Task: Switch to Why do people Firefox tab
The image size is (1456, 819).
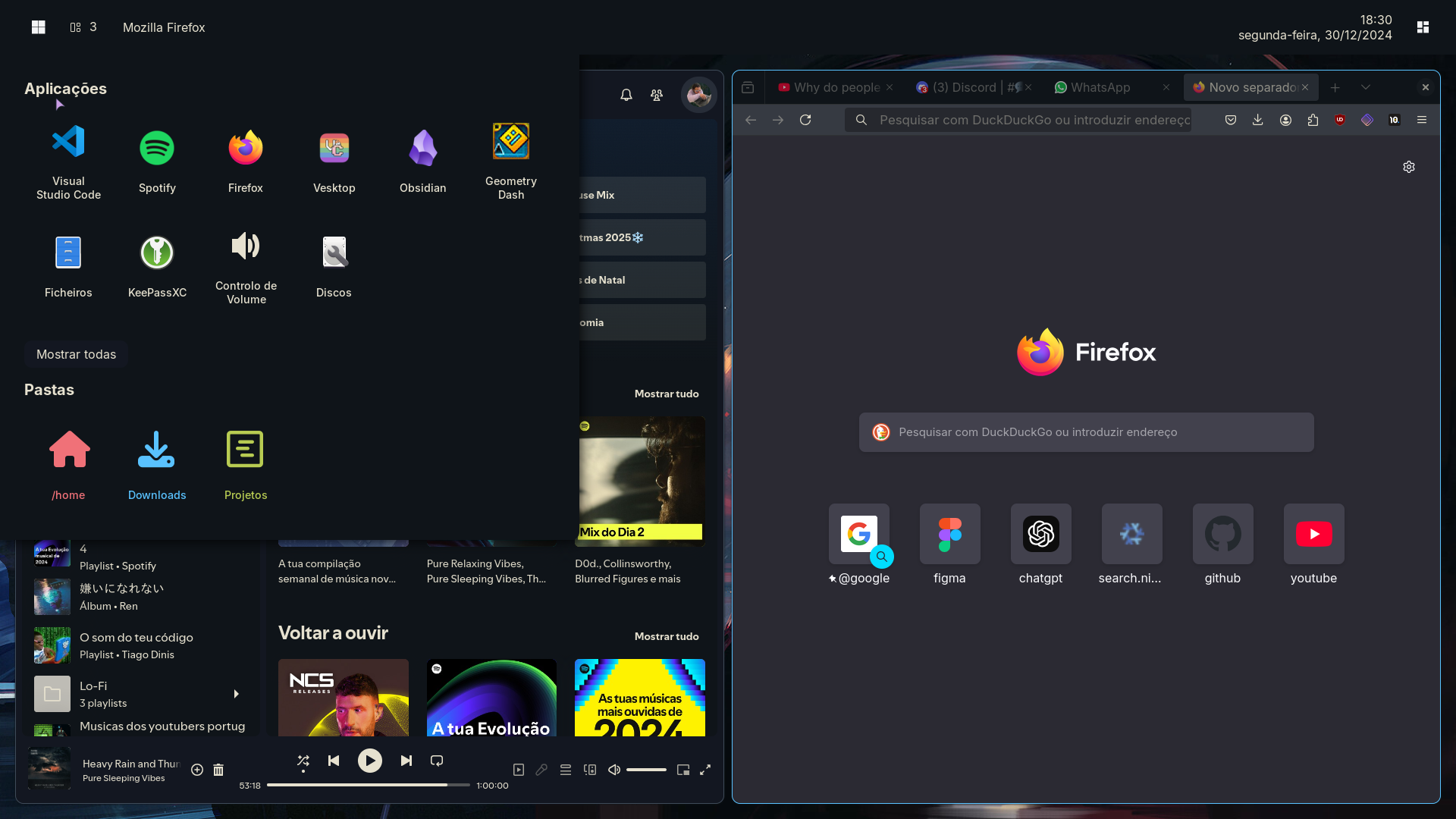Action: point(836,87)
